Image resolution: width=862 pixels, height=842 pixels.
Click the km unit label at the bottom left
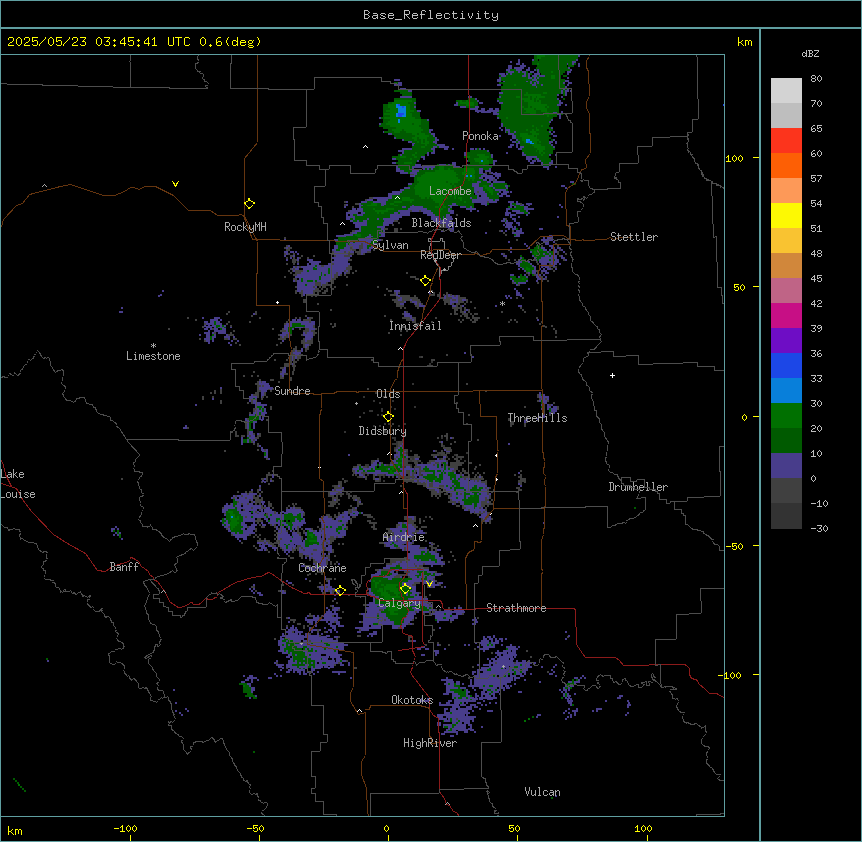point(15,830)
